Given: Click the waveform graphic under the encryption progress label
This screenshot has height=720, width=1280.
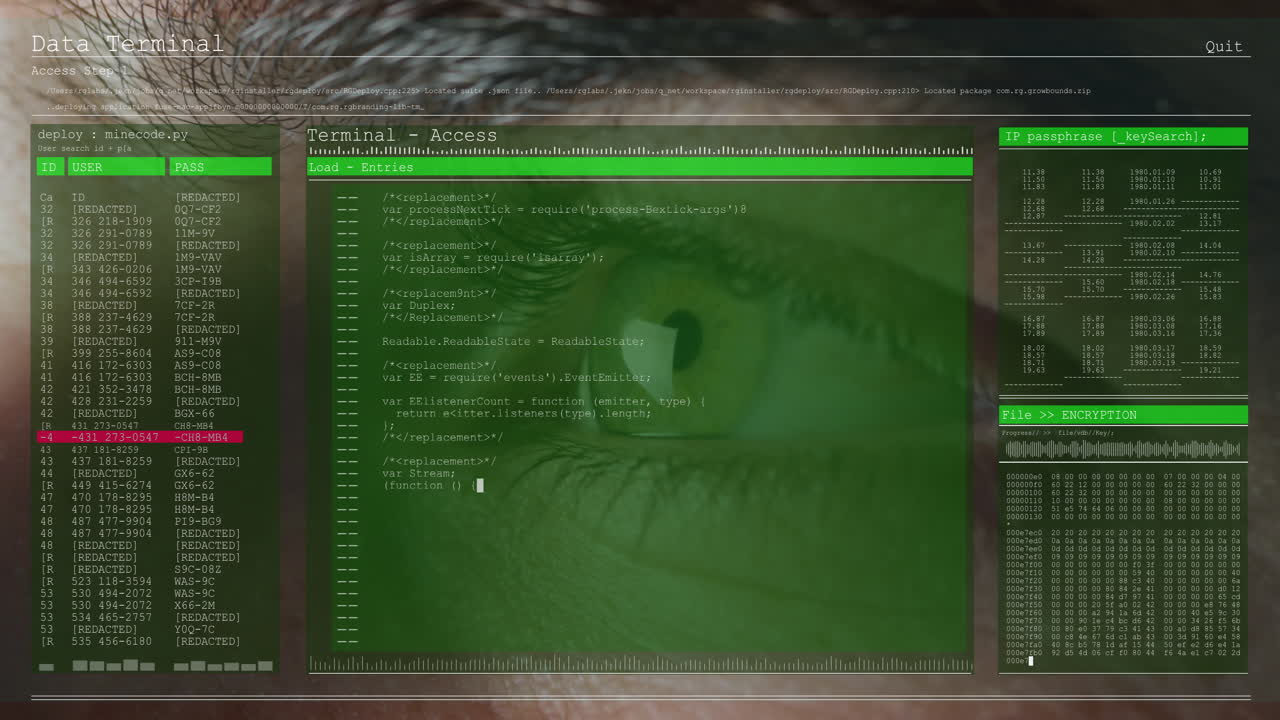Looking at the screenshot, I should pyautogui.click(x=1122, y=449).
